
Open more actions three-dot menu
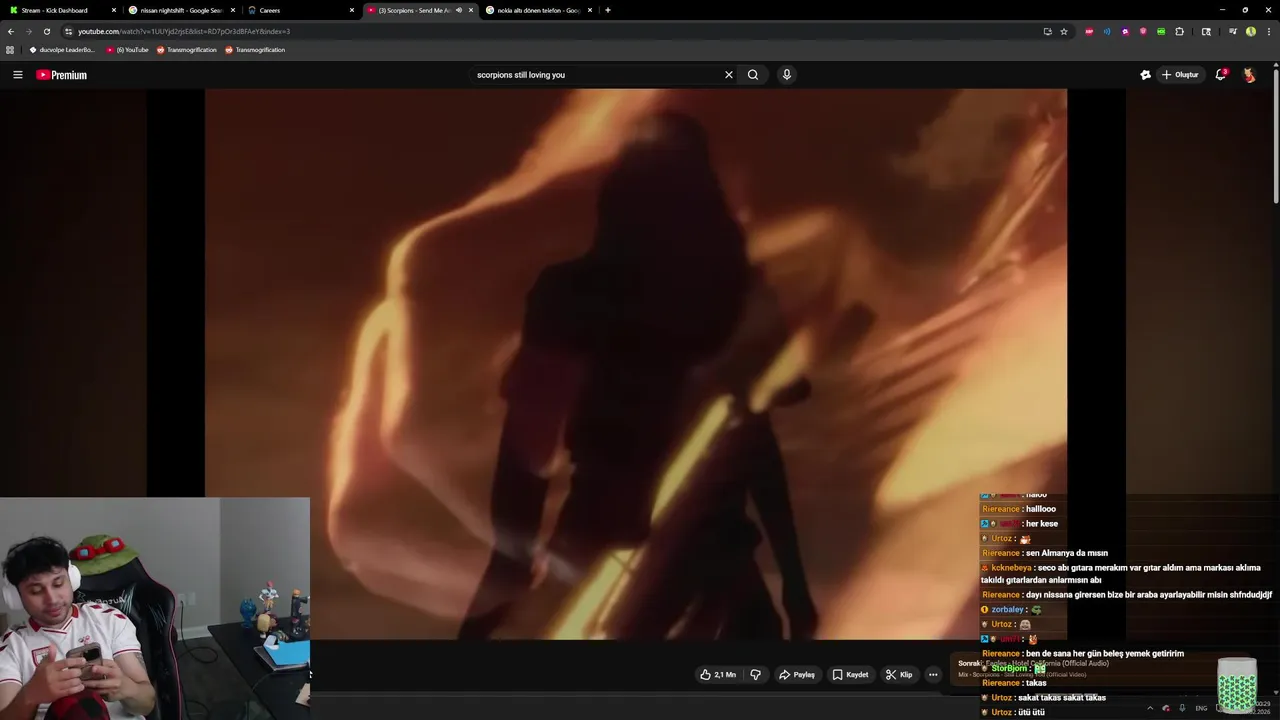click(933, 675)
